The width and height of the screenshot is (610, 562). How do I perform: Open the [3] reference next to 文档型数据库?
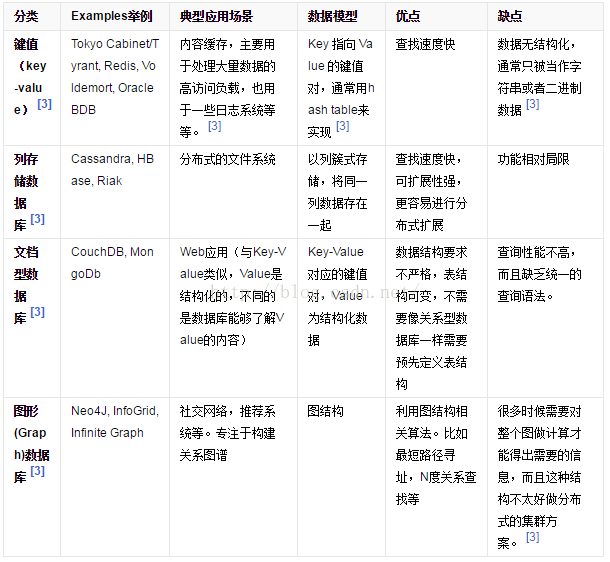click(37, 312)
